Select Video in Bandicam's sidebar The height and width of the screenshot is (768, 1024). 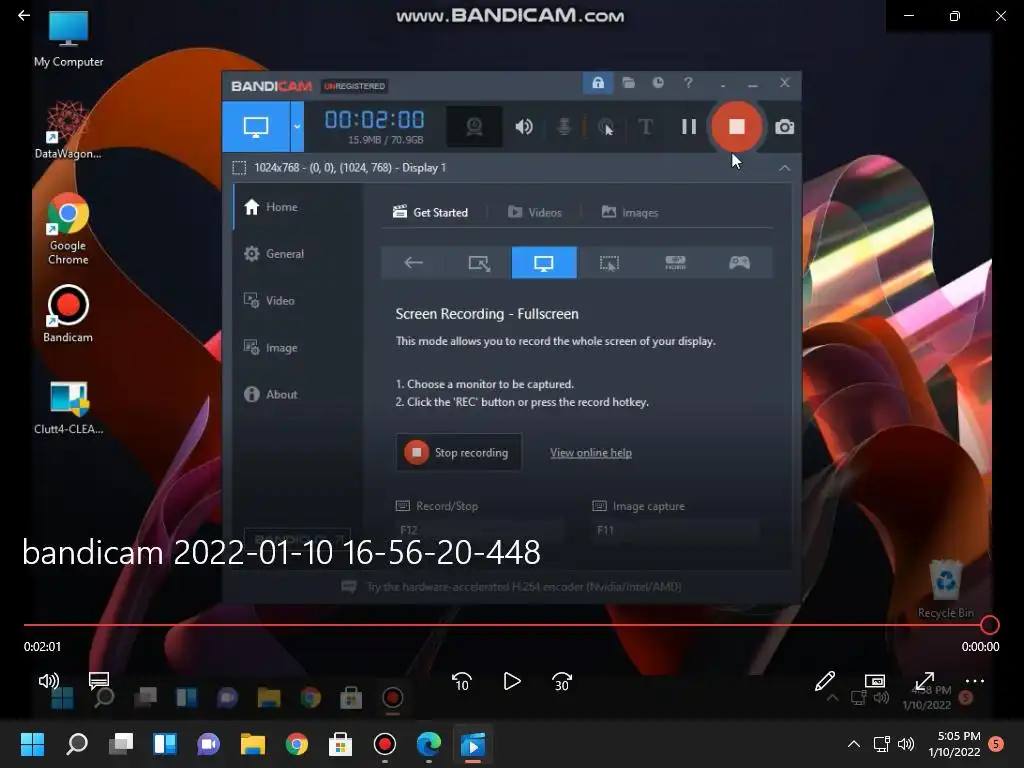(x=297, y=300)
